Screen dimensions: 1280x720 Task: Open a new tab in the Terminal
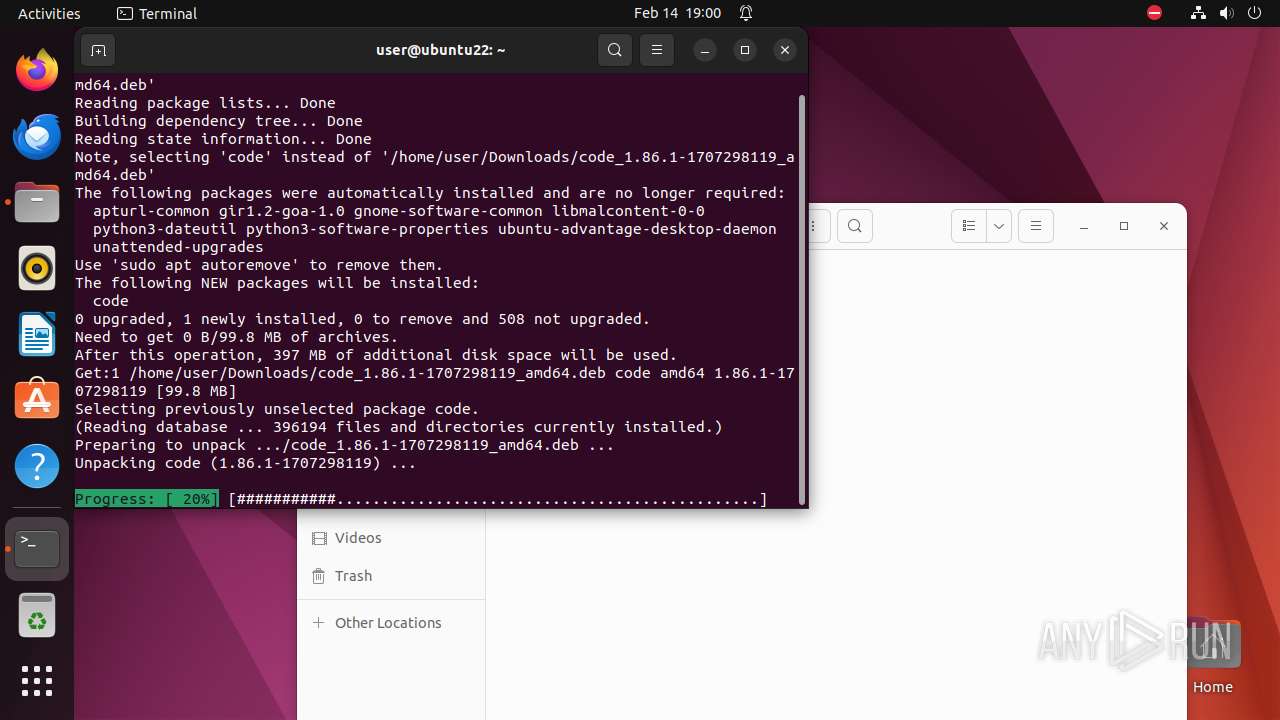point(98,50)
